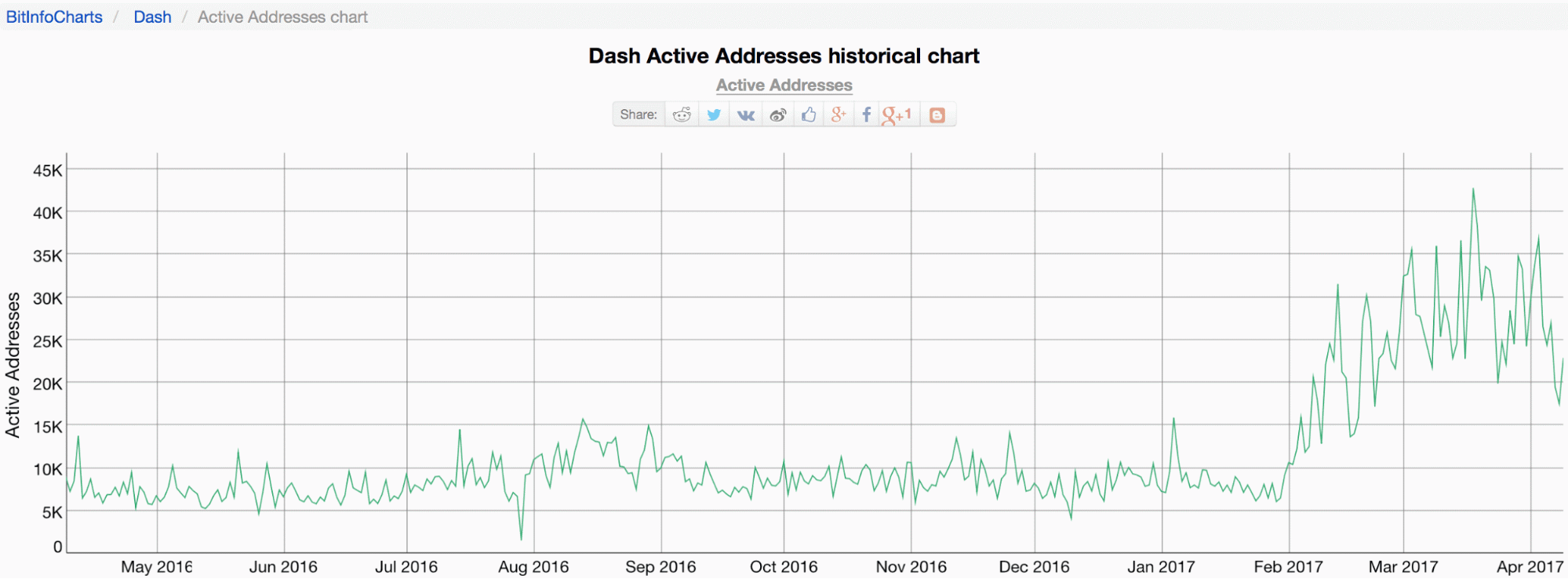Click the Google +1 button
1568x579 pixels.
click(x=897, y=115)
